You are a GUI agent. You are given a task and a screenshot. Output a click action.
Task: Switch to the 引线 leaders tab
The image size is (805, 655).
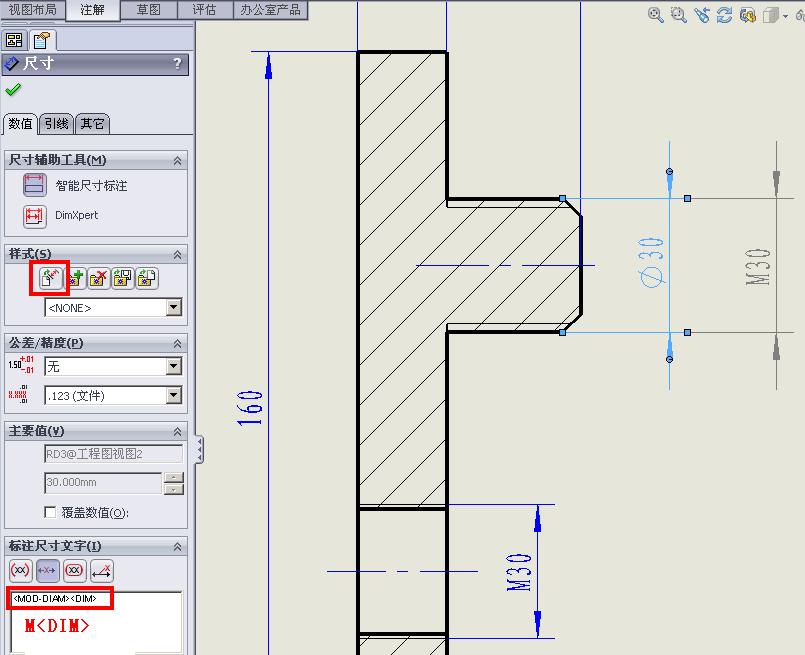[56, 124]
